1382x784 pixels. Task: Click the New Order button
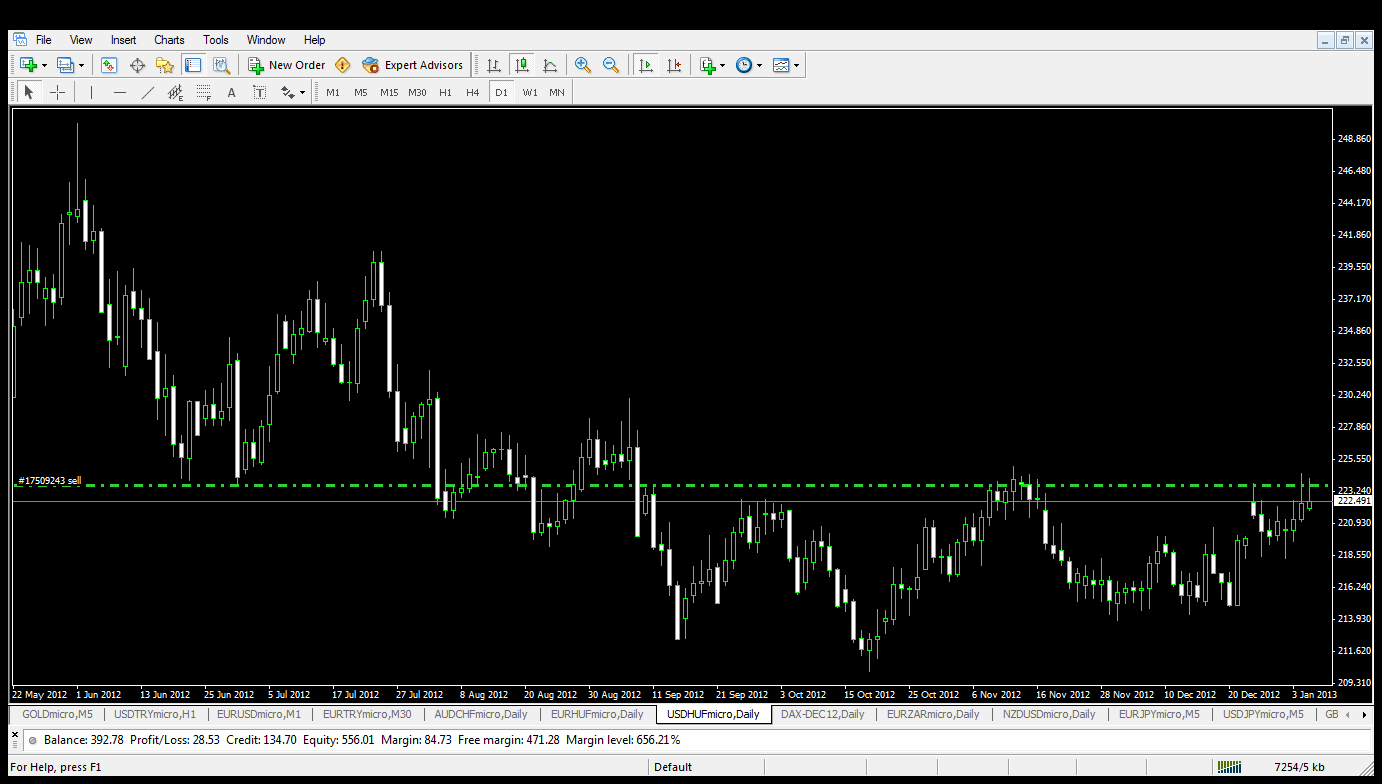(x=287, y=65)
